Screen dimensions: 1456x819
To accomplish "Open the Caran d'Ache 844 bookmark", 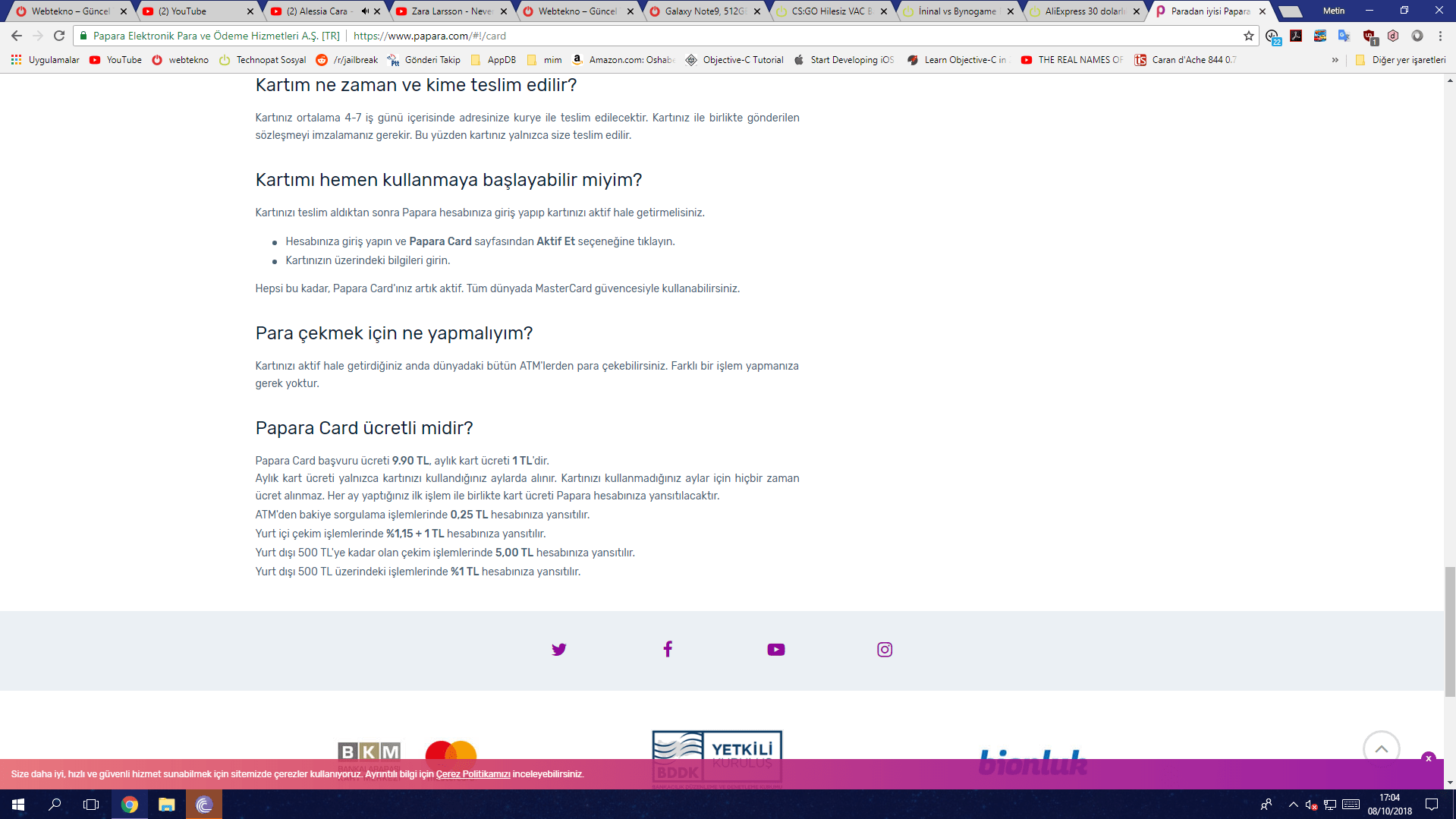I will pos(1186,60).
